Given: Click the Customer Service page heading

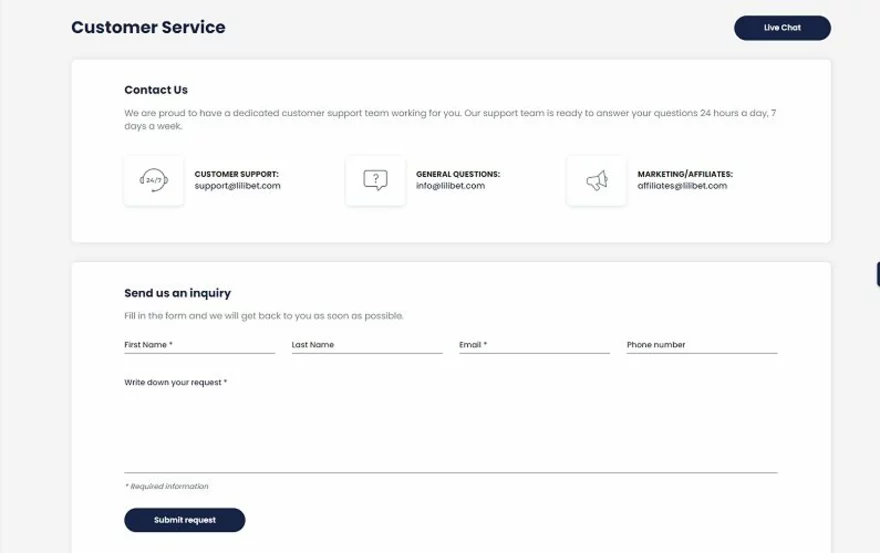Looking at the screenshot, I should coord(148,27).
